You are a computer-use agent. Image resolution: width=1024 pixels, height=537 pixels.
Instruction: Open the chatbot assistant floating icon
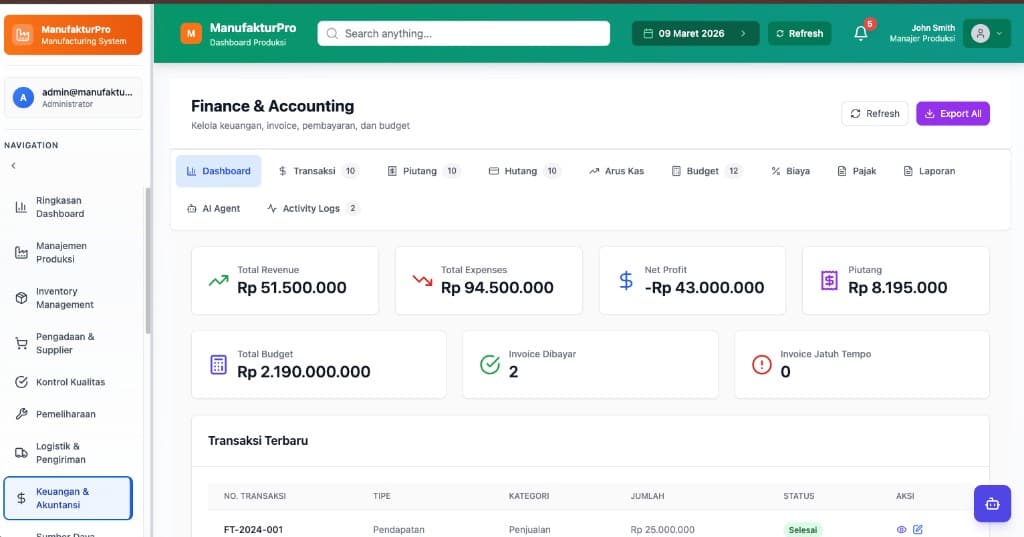992,503
